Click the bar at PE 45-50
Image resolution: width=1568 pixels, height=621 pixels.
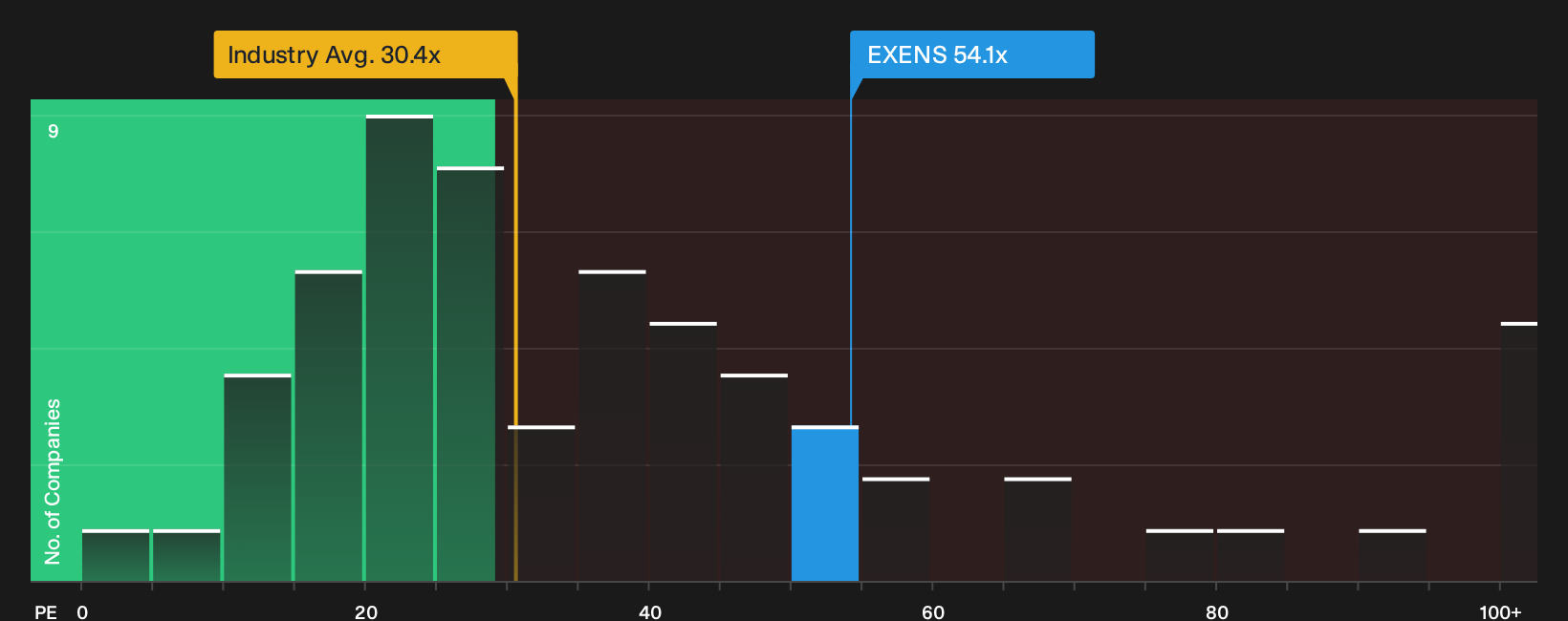pos(754,478)
